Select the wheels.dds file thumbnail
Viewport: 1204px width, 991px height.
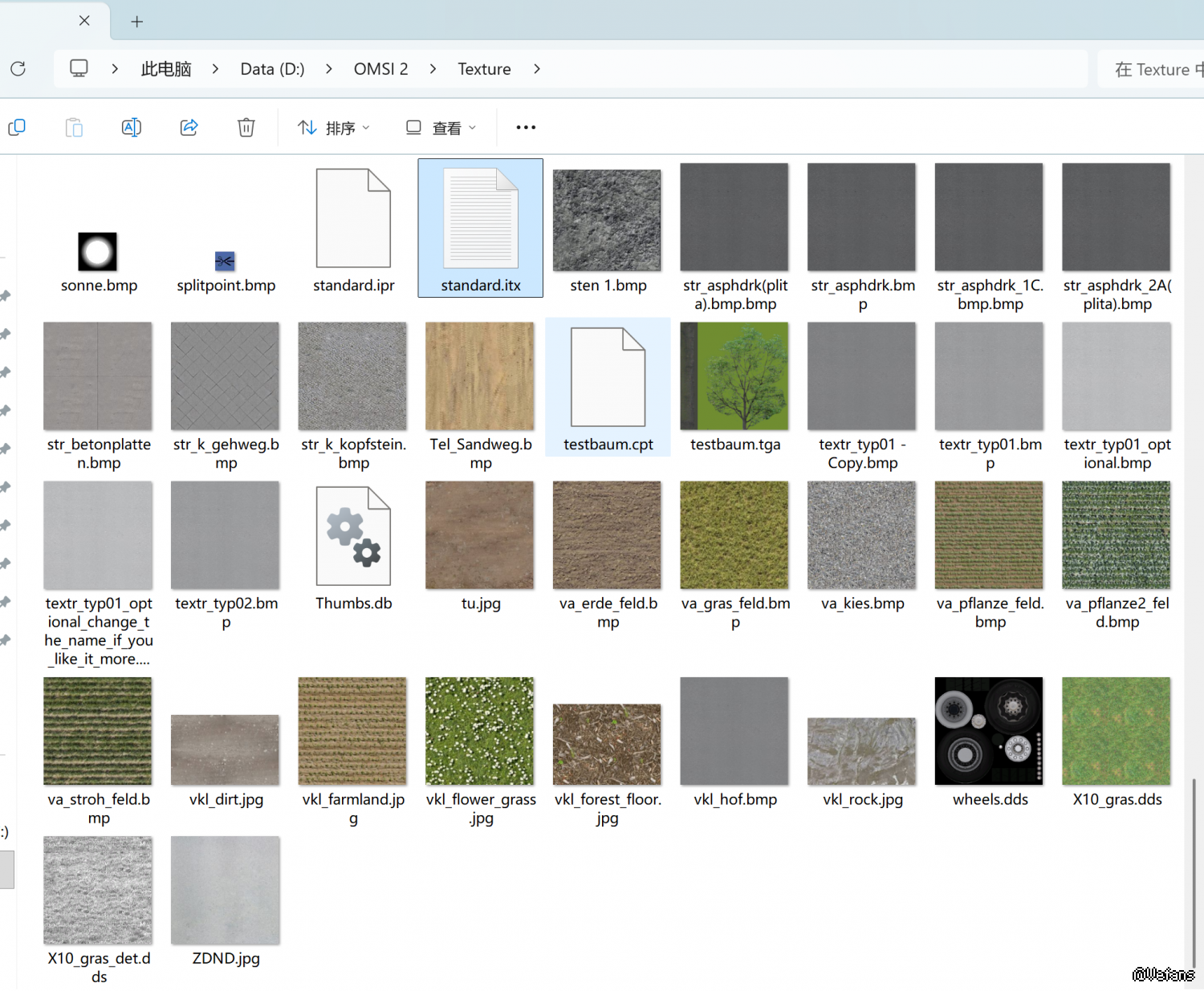[989, 731]
